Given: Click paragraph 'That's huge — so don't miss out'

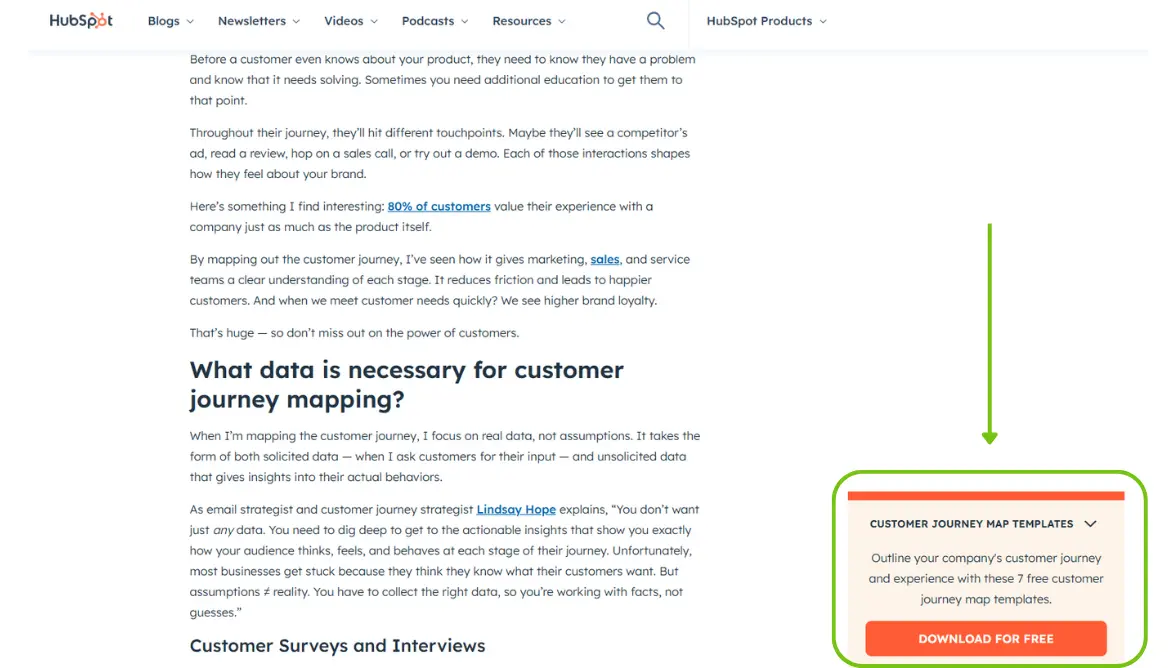Looking at the screenshot, I should pos(354,333).
